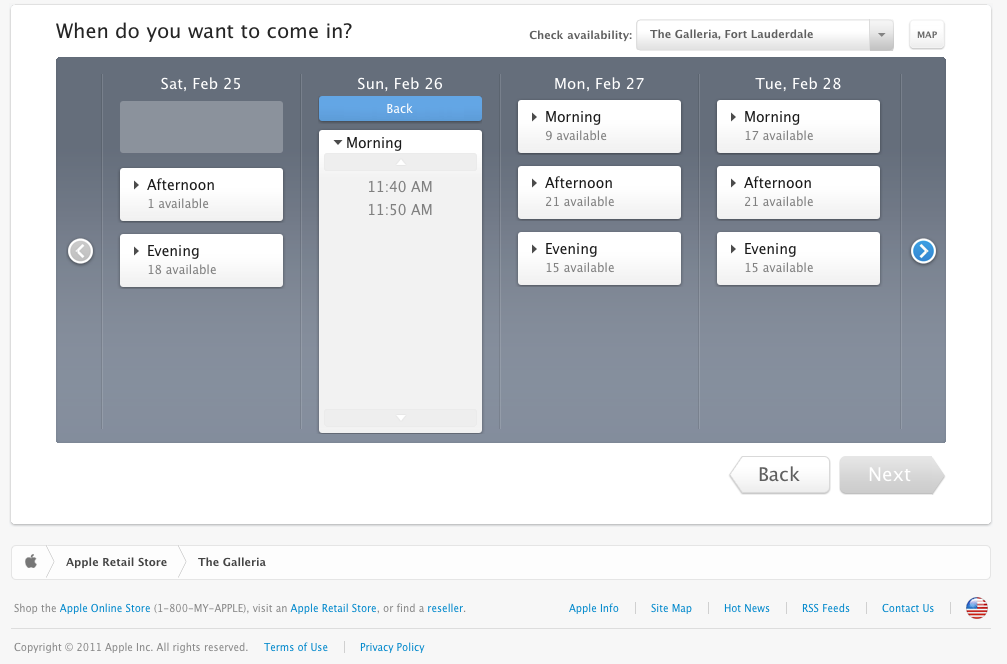Click blue Back button under Sun, Feb 26
This screenshot has height=664, width=1007.
point(400,109)
